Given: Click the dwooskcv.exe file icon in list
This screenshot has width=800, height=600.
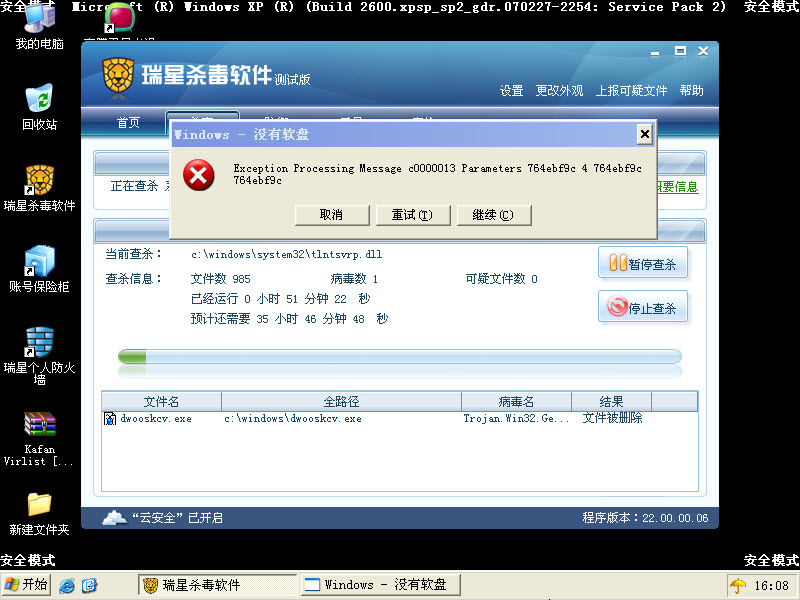Looking at the screenshot, I should (110, 418).
